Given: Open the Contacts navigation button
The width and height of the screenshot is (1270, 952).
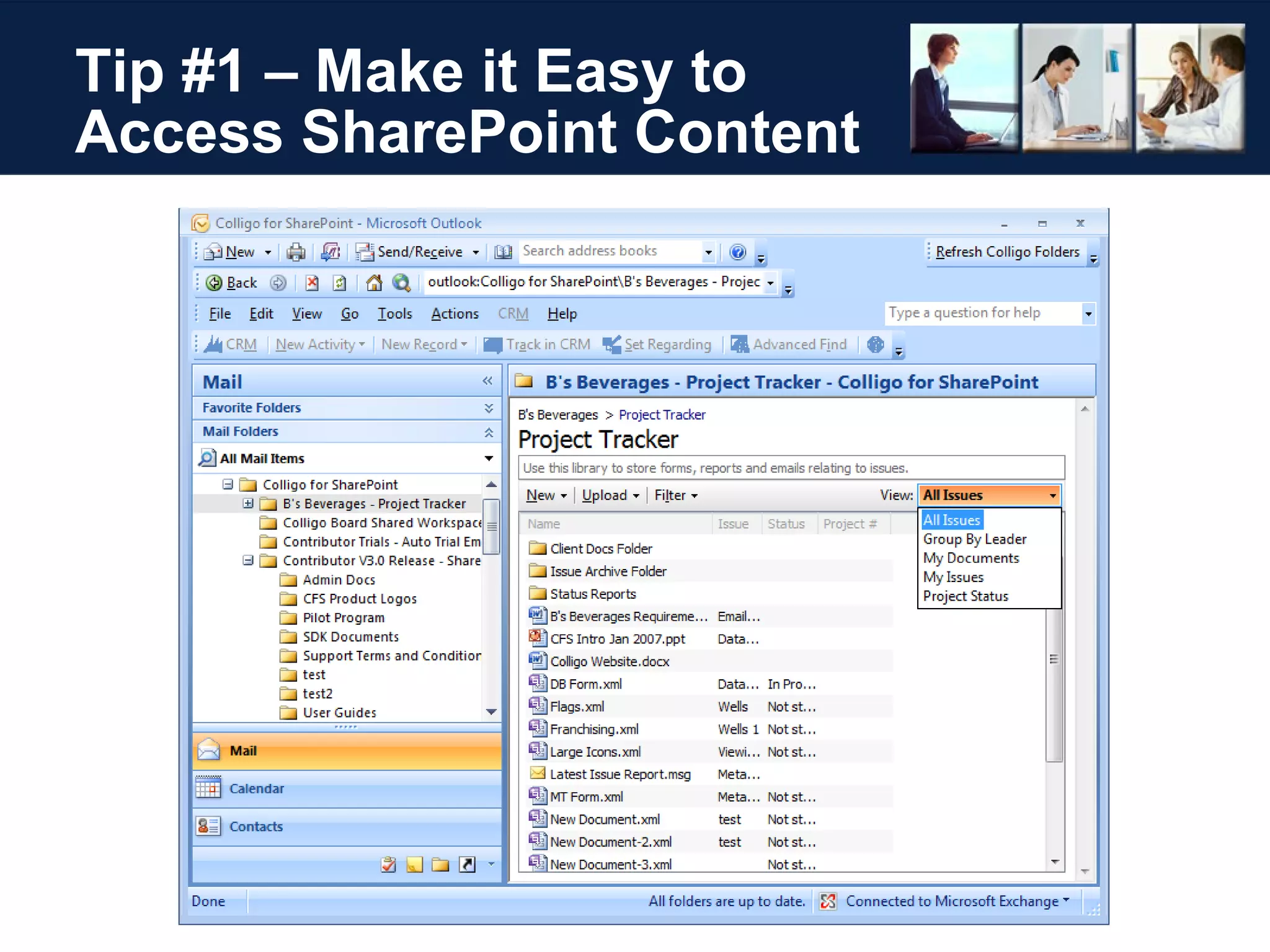Looking at the screenshot, I should [x=347, y=827].
